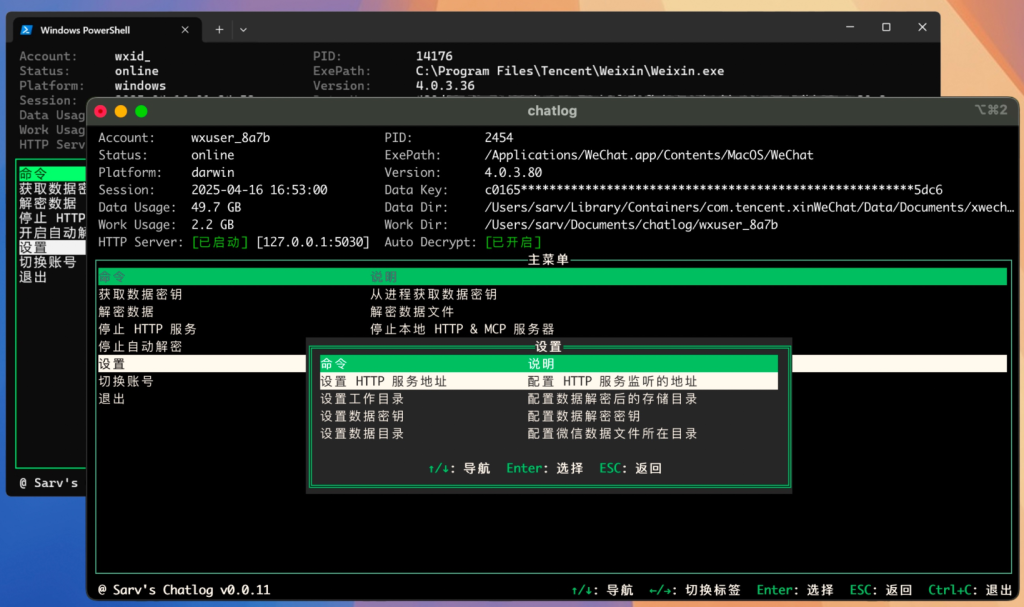Viewport: 1024px width, 607px height.
Task: Click the wxuser_8a7b account value
Action: pos(231,138)
